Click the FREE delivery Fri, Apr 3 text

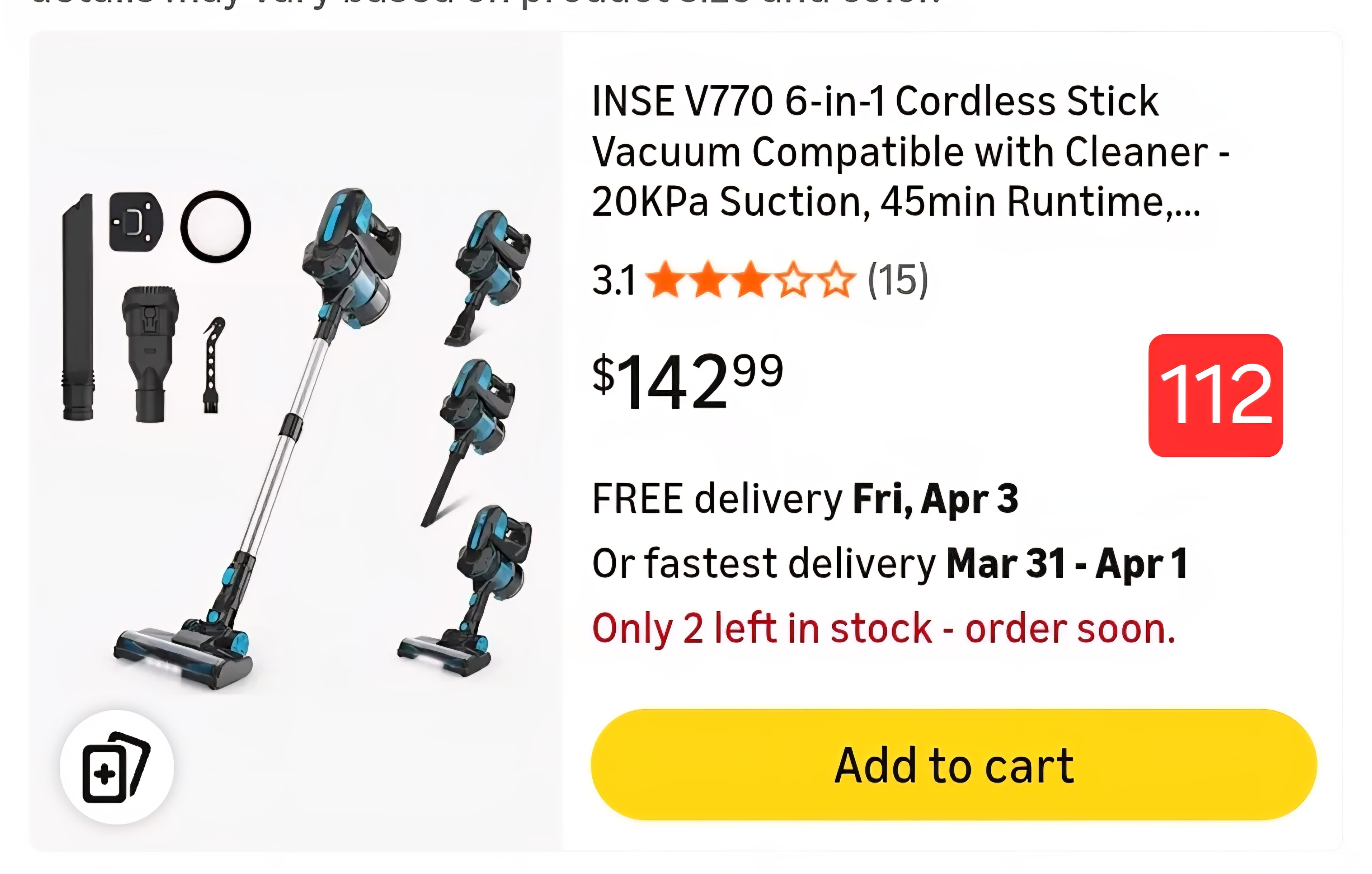point(804,499)
